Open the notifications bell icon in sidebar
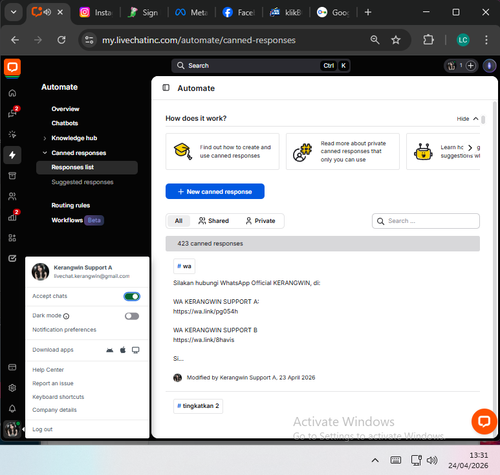The image size is (500, 475). coord(12,409)
